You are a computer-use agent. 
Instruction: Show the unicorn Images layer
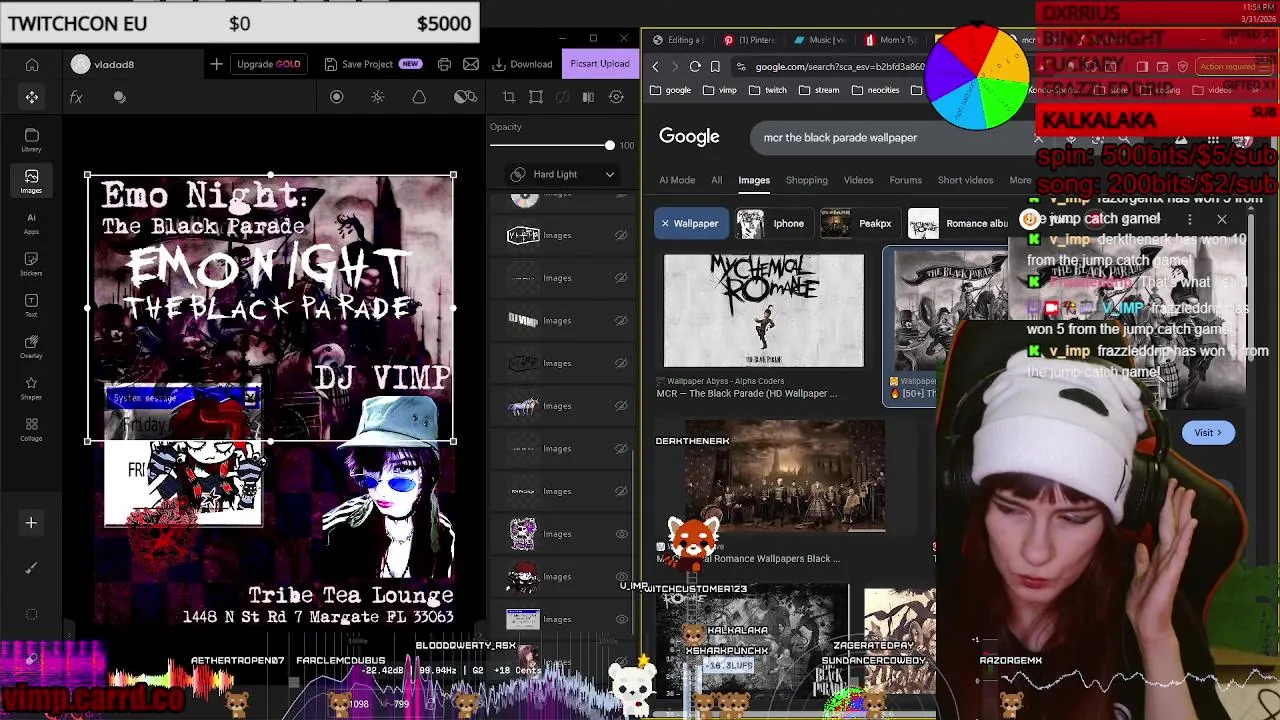click(621, 406)
